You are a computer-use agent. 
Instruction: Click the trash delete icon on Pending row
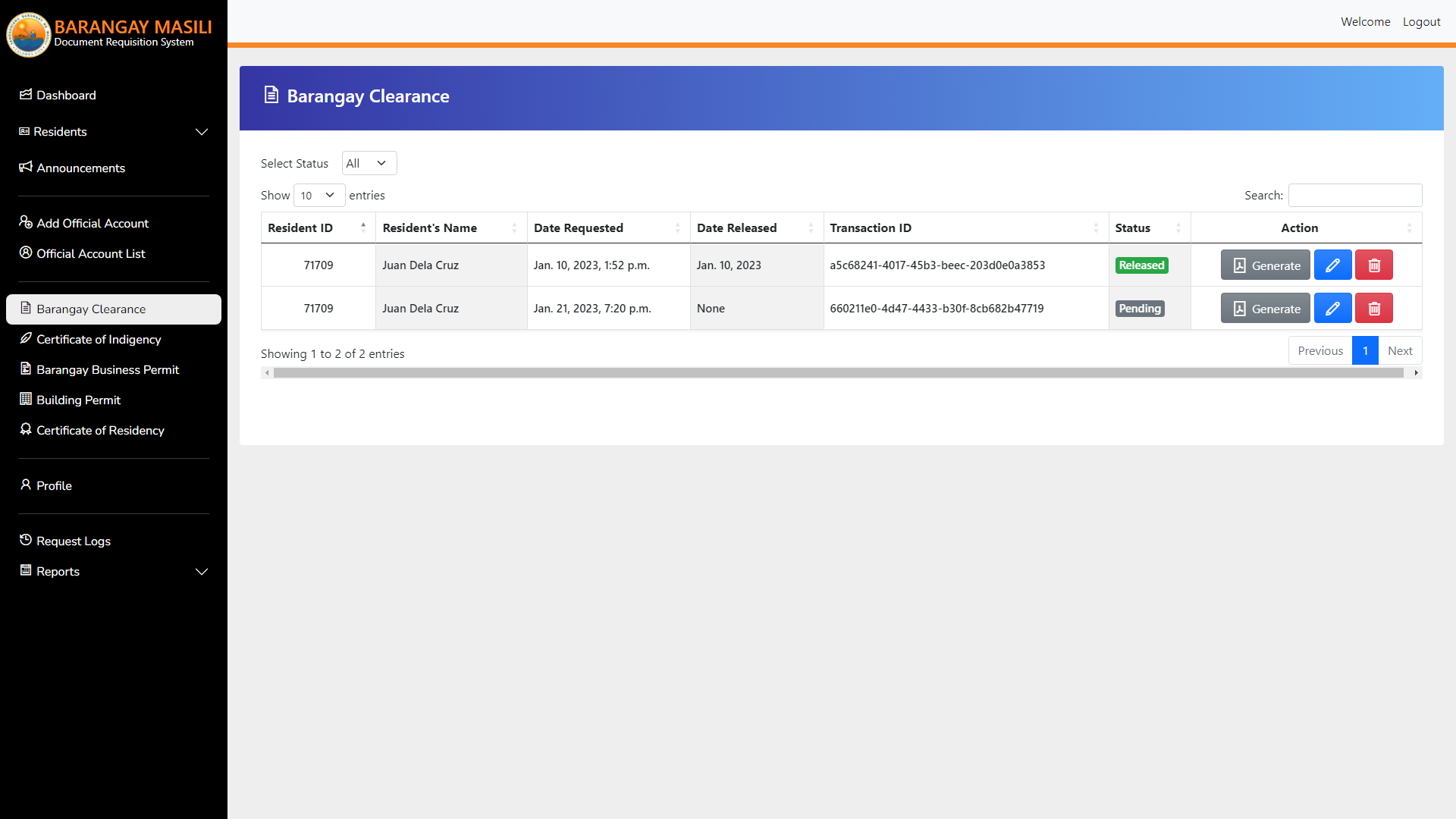point(1373,308)
